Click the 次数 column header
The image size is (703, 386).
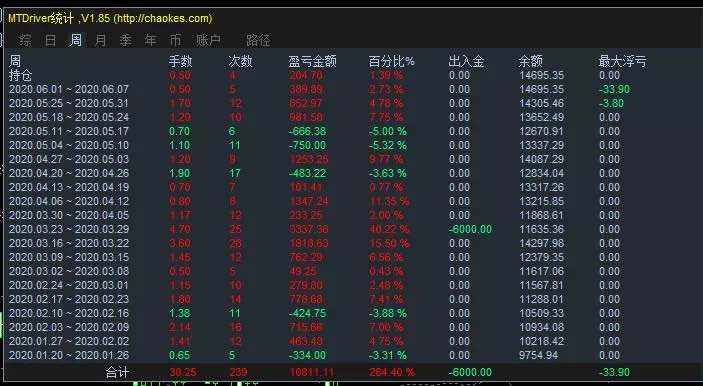point(240,61)
